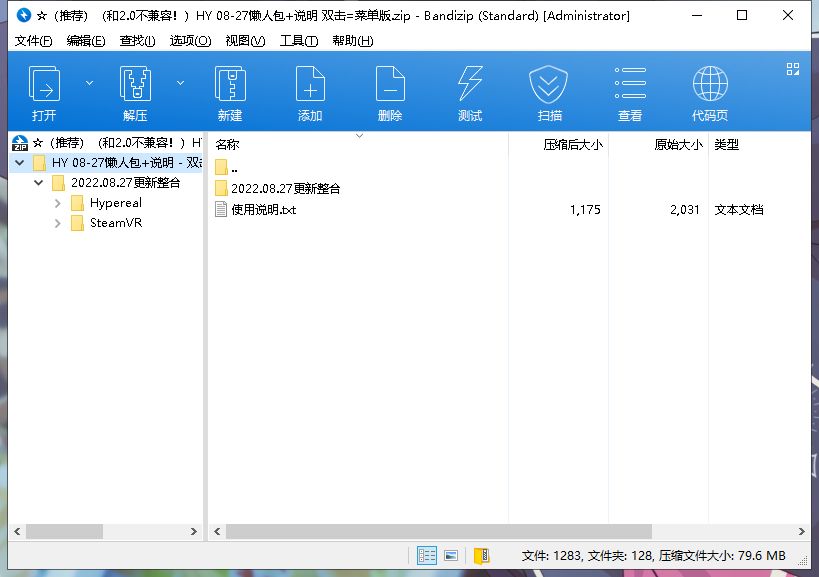
Task: Click the file list scroll-left arrow
Action: point(217,532)
